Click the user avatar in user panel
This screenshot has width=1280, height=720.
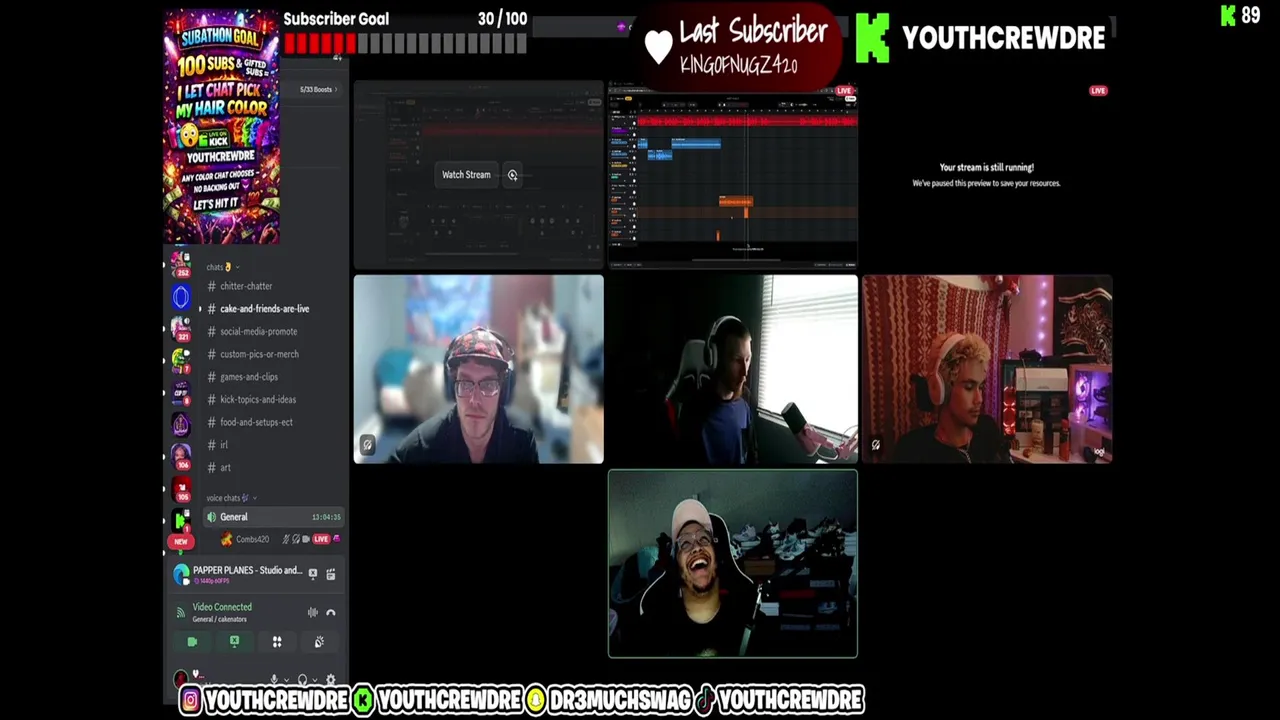coord(181,679)
